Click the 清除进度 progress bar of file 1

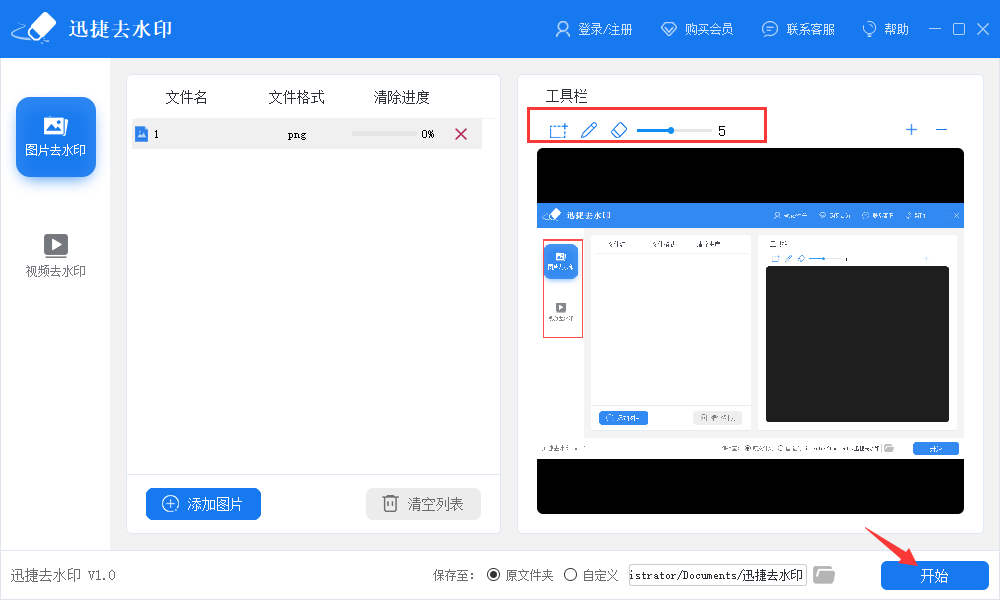point(384,134)
